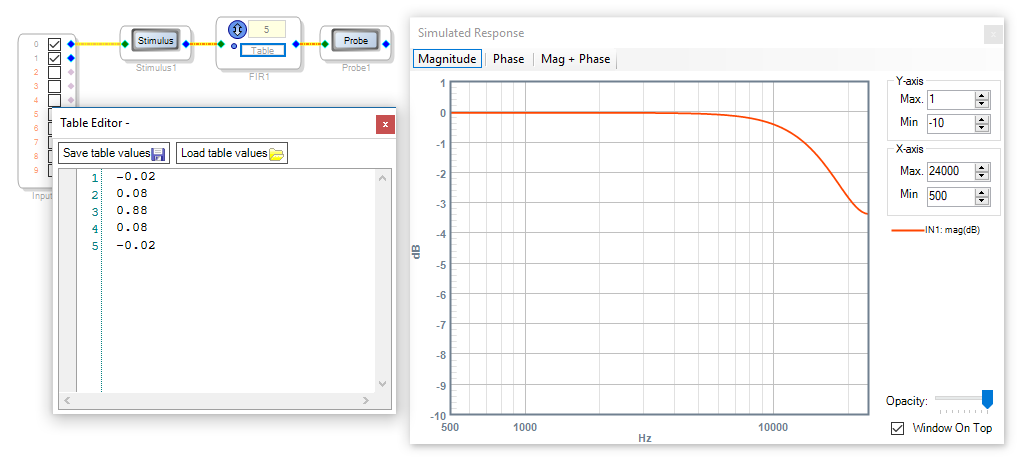Viewport: 1024px width, 470px height.
Task: Click channel 2 inactive output pin on Input block
Action: (x=71, y=72)
